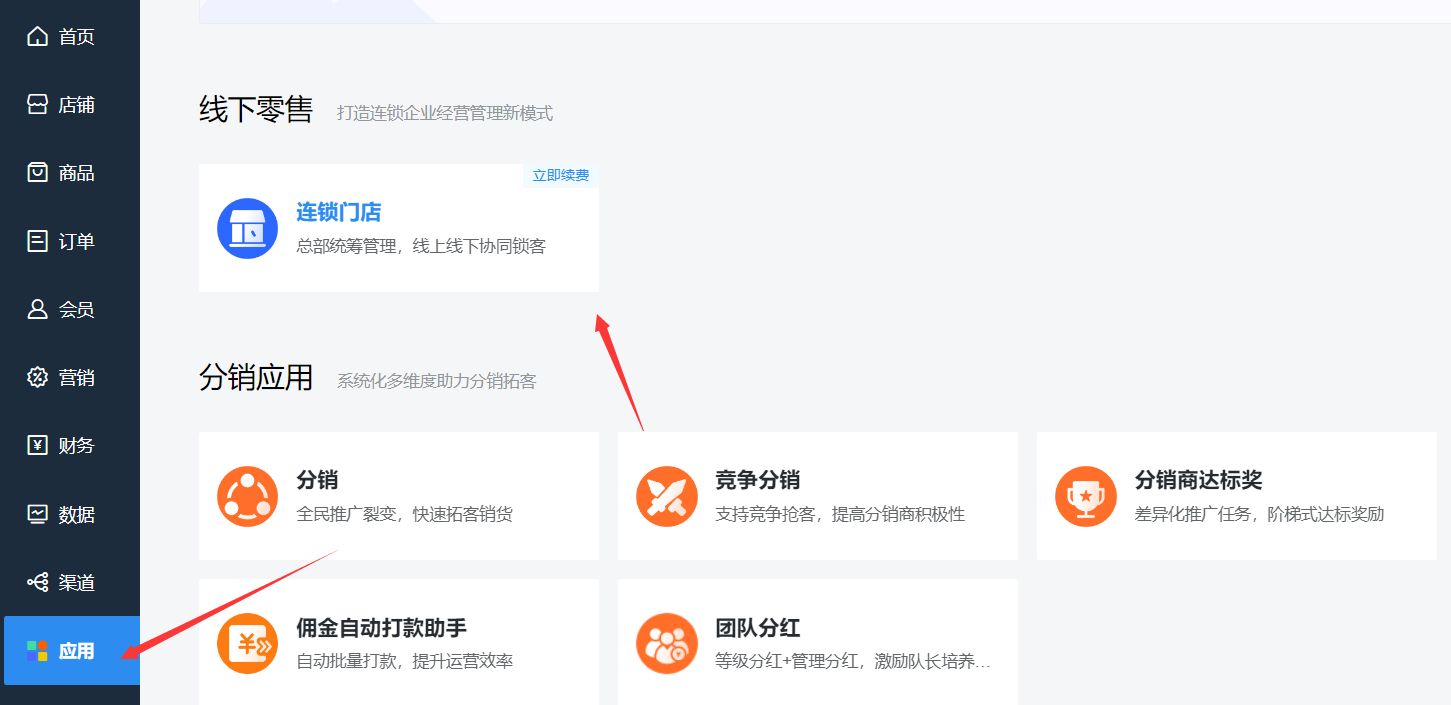Screen dimensions: 1451x705
Task: Open the 订单 orders menu
Action: pyautogui.click(x=75, y=242)
